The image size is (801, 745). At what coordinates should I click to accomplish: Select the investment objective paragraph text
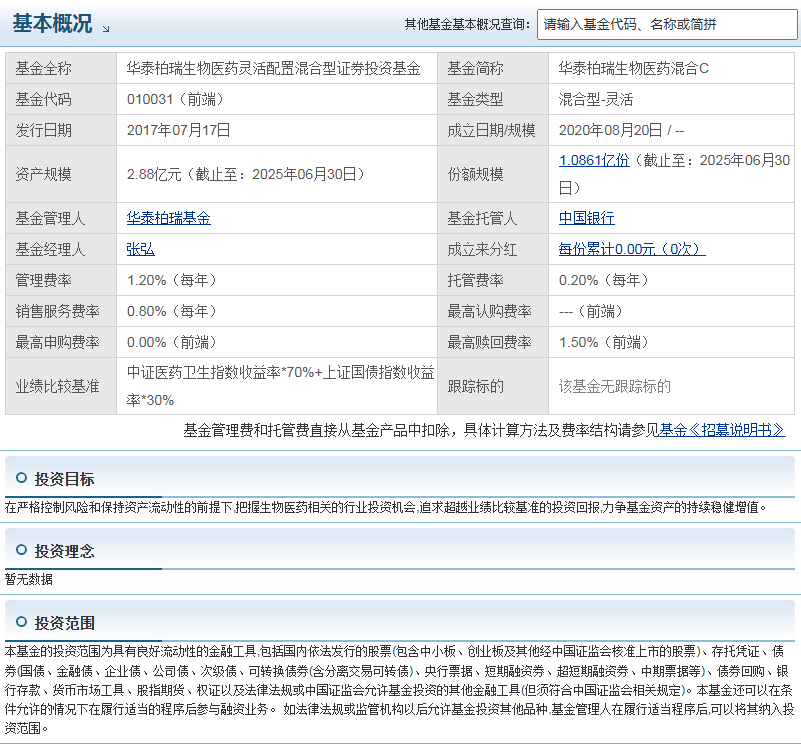(x=386, y=507)
